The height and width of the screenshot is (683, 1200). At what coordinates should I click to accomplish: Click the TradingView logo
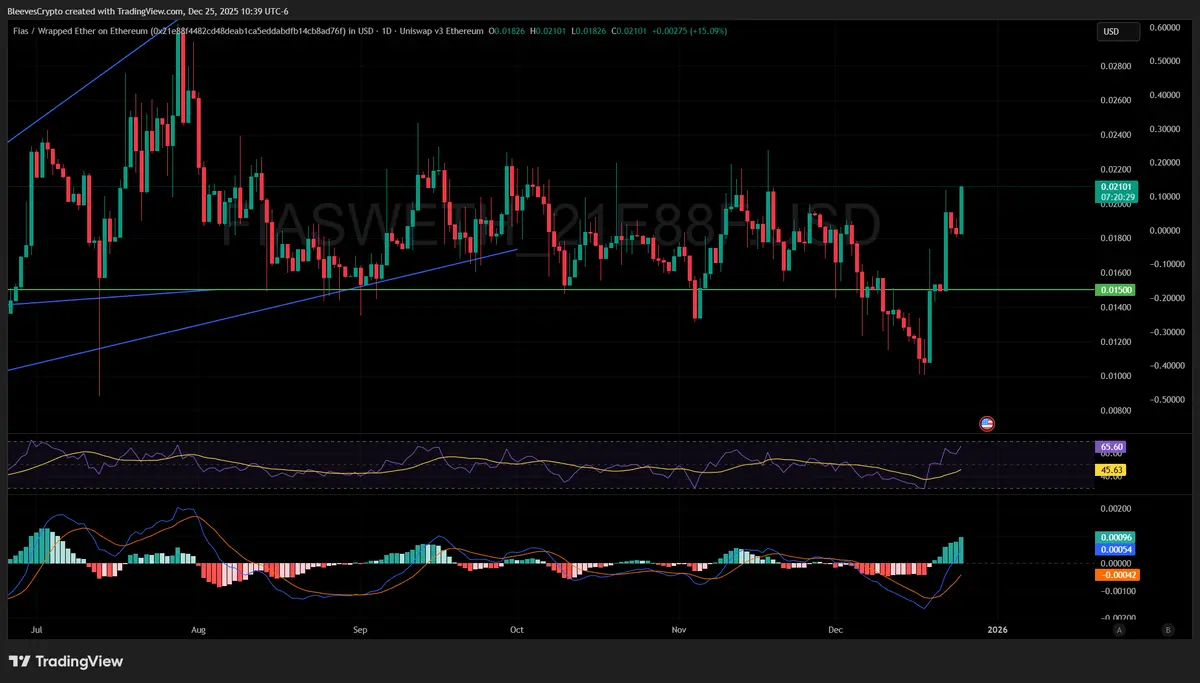click(x=66, y=661)
